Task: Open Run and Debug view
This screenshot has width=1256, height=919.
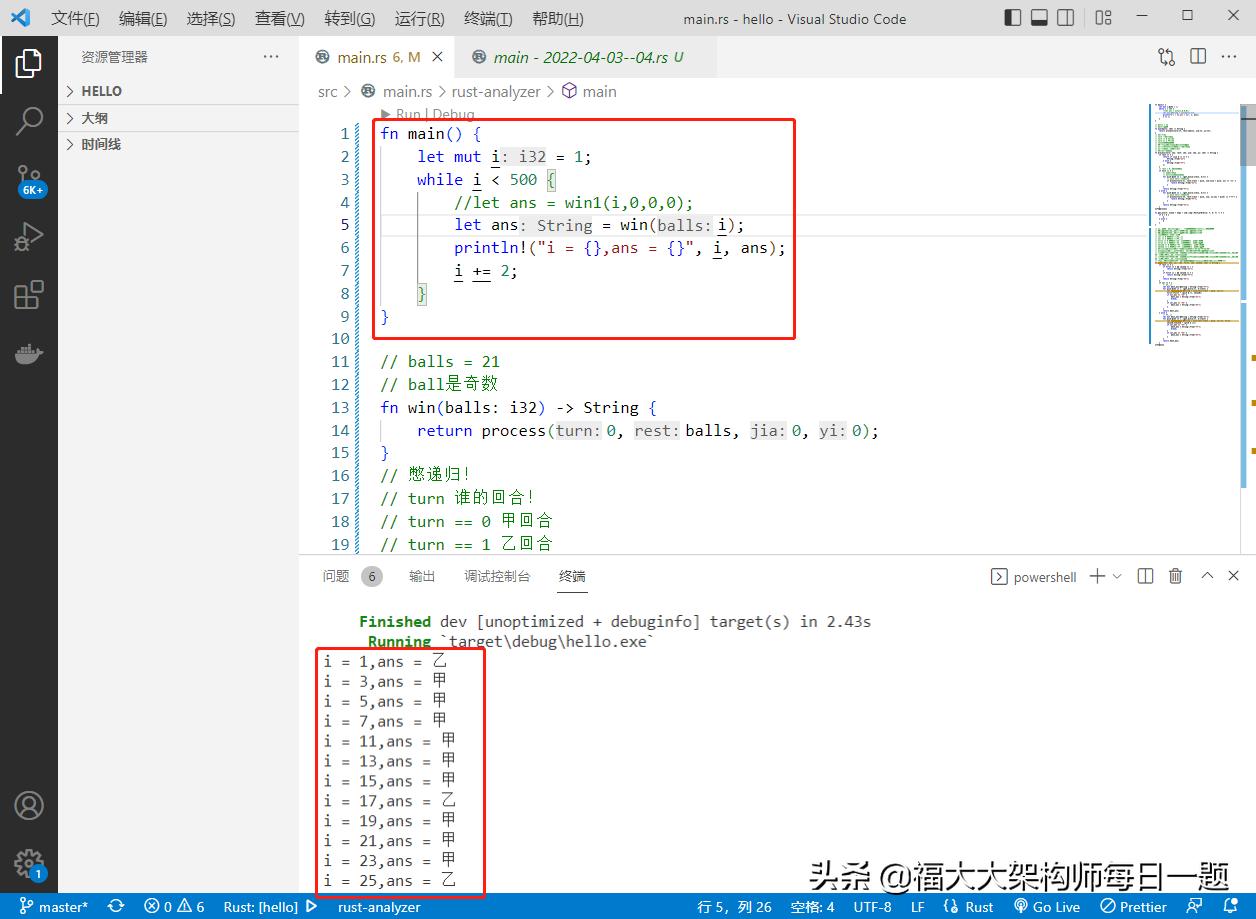Action: (x=28, y=237)
